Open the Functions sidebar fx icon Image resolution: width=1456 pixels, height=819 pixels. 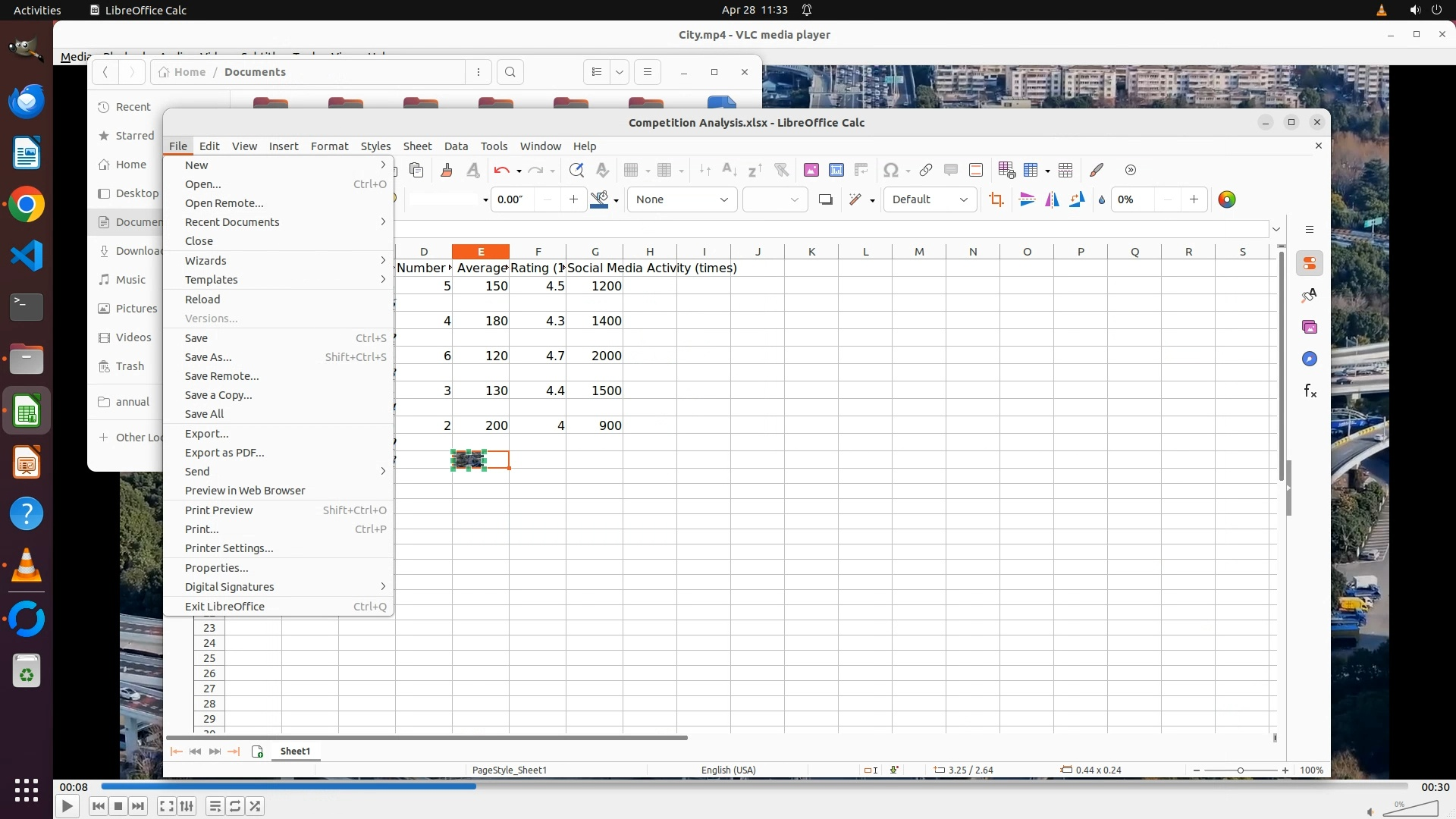[1310, 391]
